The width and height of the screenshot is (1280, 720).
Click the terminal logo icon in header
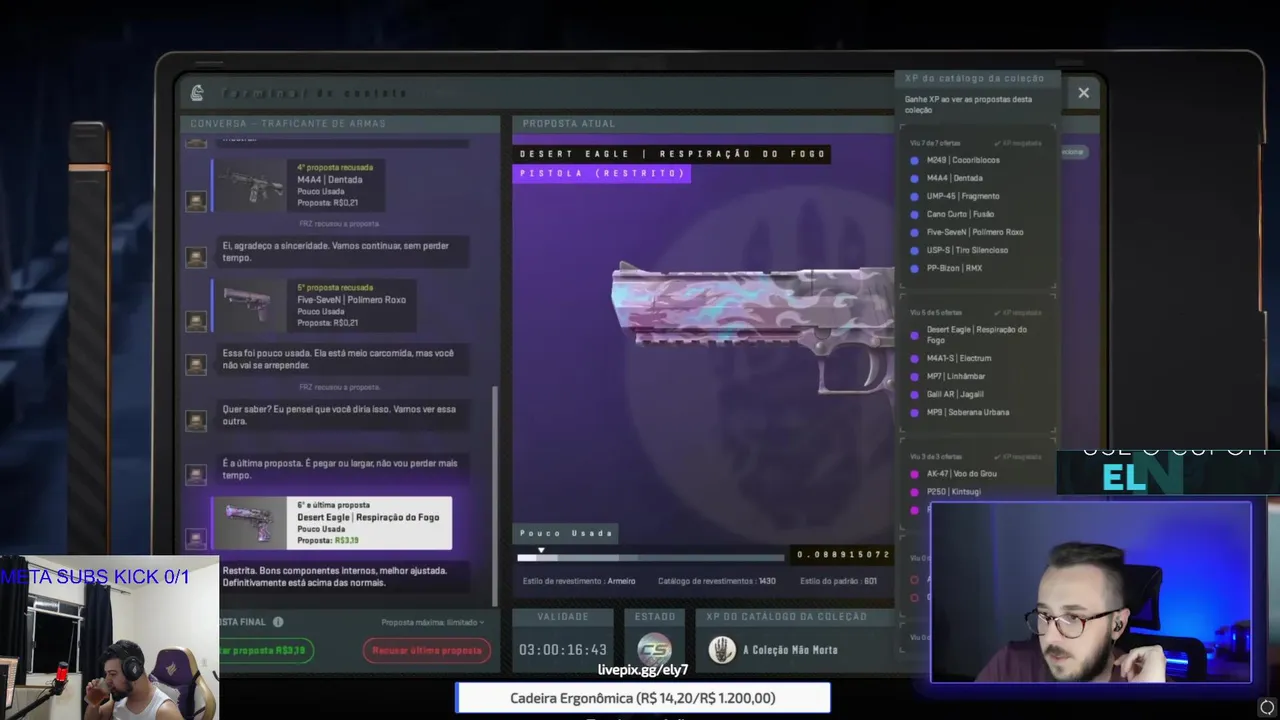tap(197, 93)
